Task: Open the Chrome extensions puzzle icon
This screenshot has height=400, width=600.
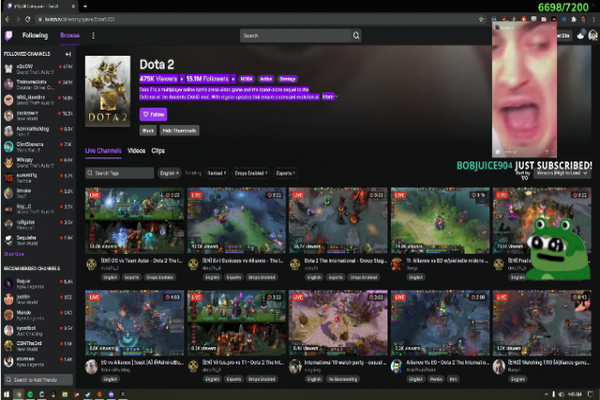Action: (x=574, y=19)
